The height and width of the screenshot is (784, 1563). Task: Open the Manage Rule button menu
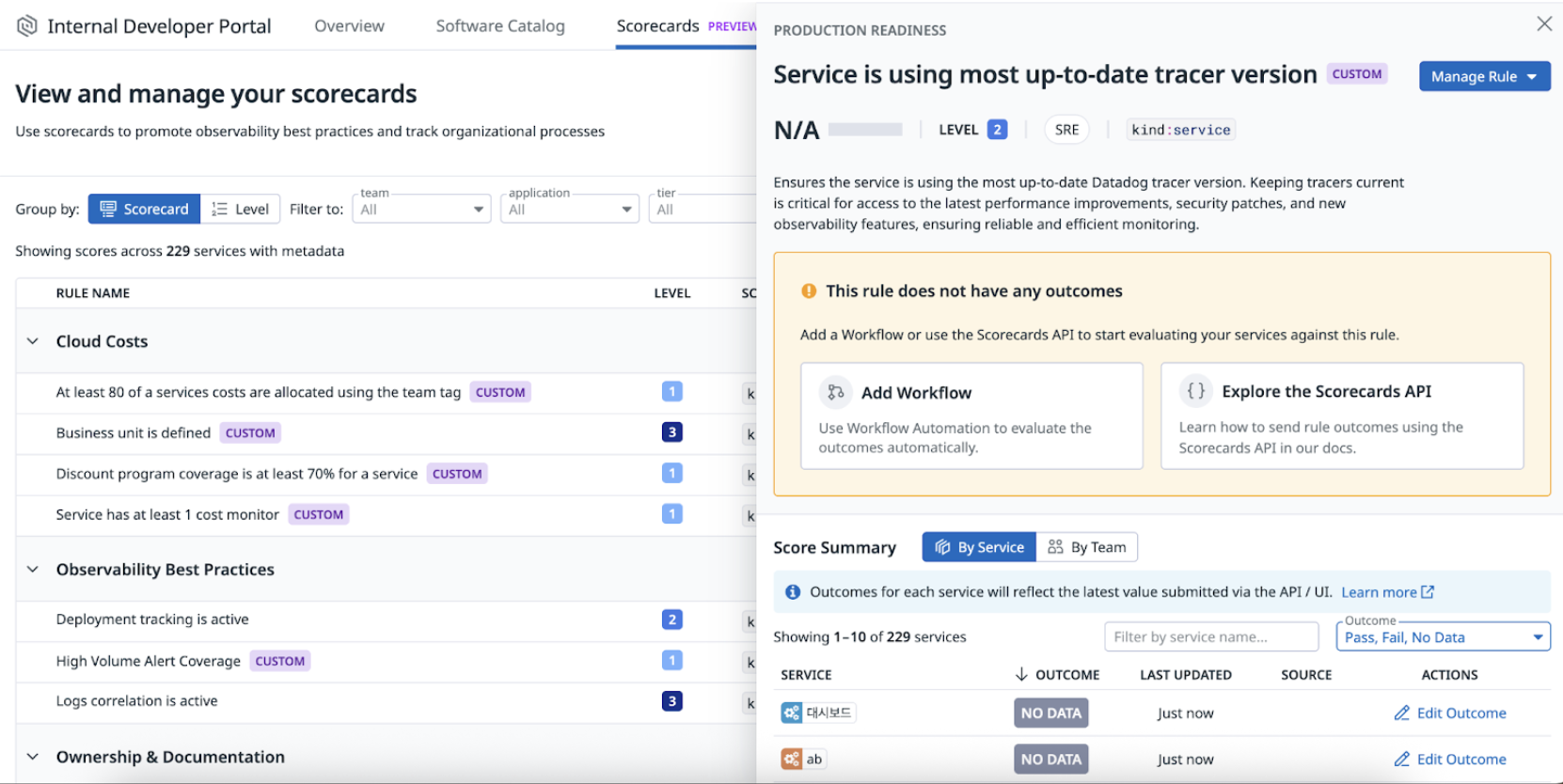click(x=1483, y=76)
